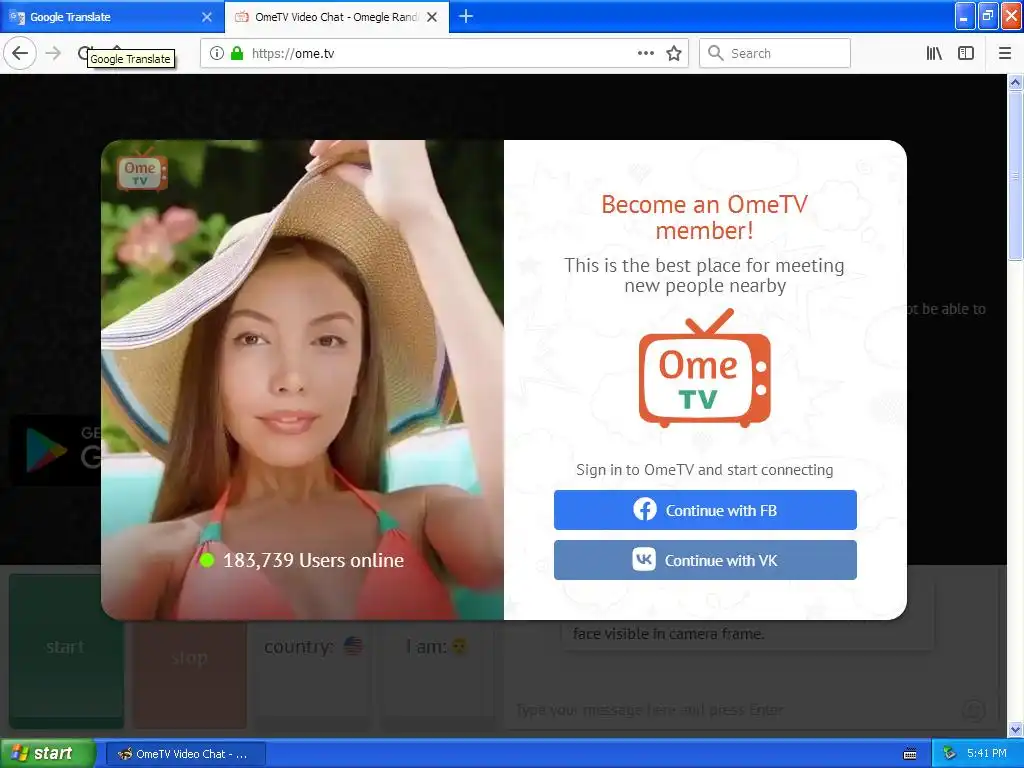Image resolution: width=1024 pixels, height=768 pixels.
Task: Click the 5:41 PM clock
Action: [987, 754]
